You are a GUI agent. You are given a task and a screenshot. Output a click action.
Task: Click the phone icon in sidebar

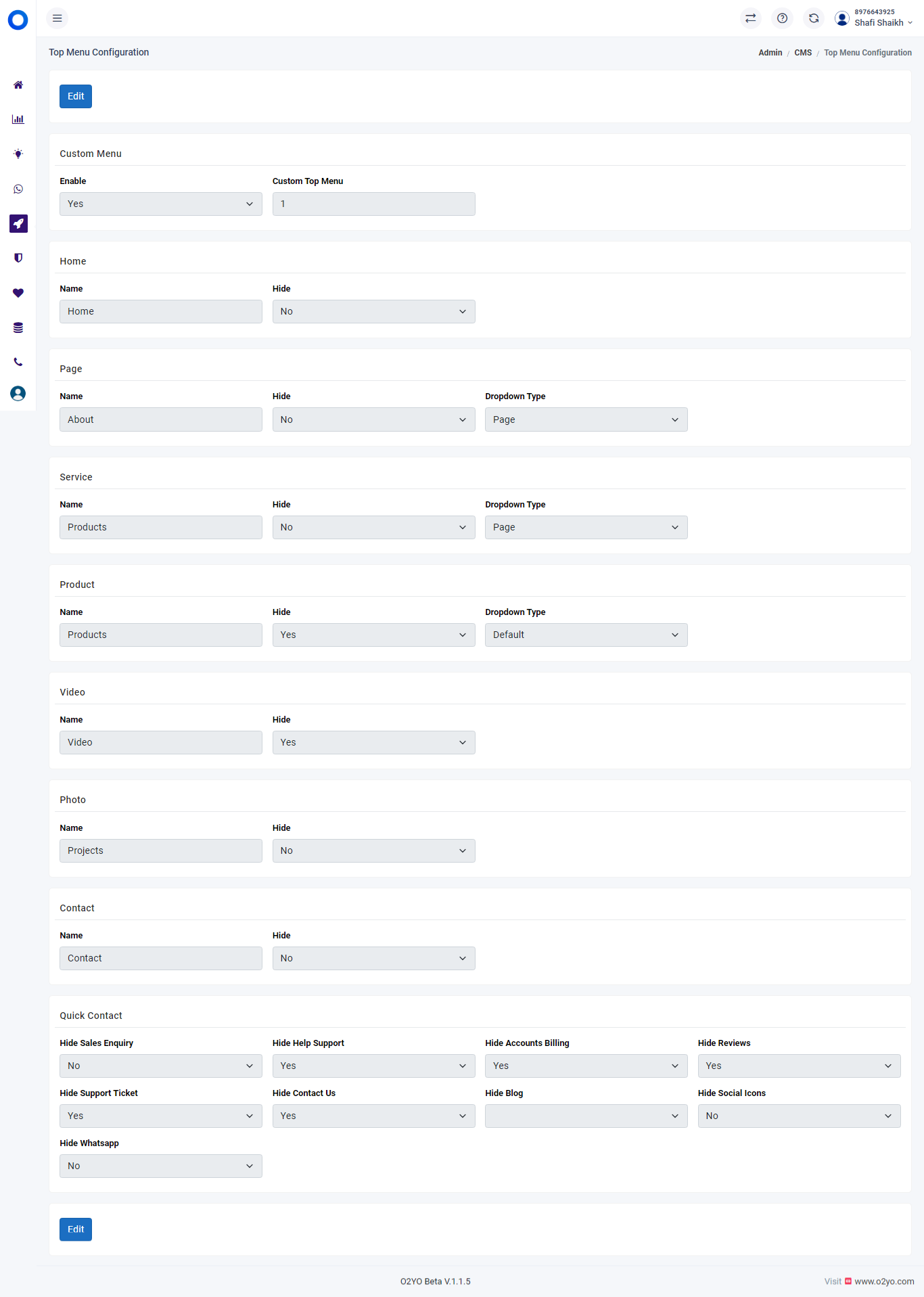tap(18, 362)
